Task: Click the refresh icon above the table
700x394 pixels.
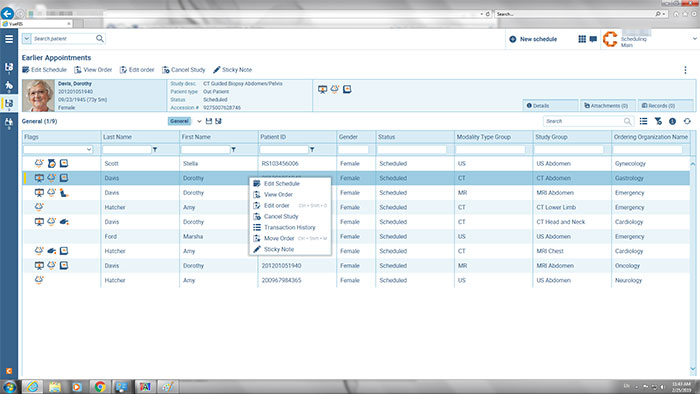Action: 687,121
